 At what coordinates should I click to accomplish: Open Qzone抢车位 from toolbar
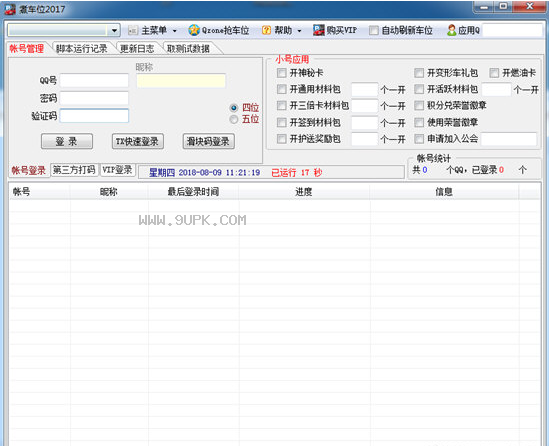(219, 30)
